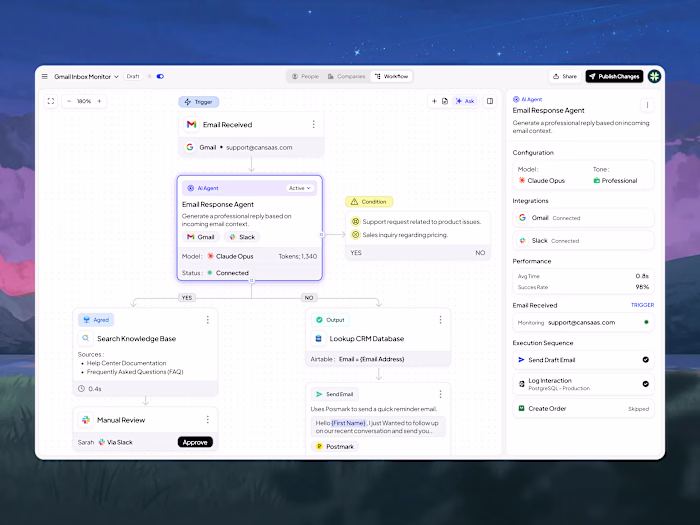This screenshot has height=525, width=700.
Task: Click Publish Changes button
Action: coord(614,76)
